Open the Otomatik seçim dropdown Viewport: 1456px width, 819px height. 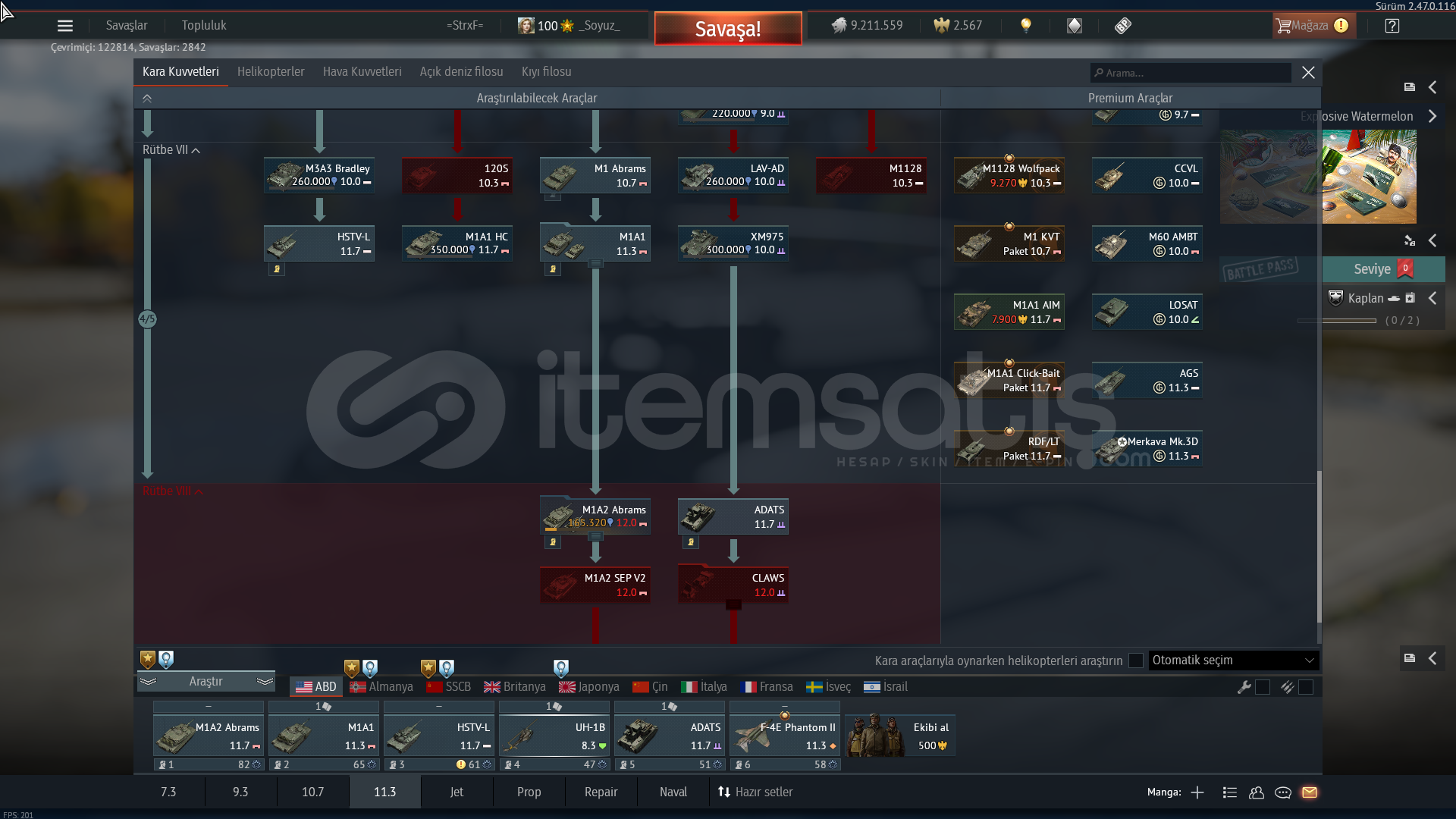(x=1234, y=661)
